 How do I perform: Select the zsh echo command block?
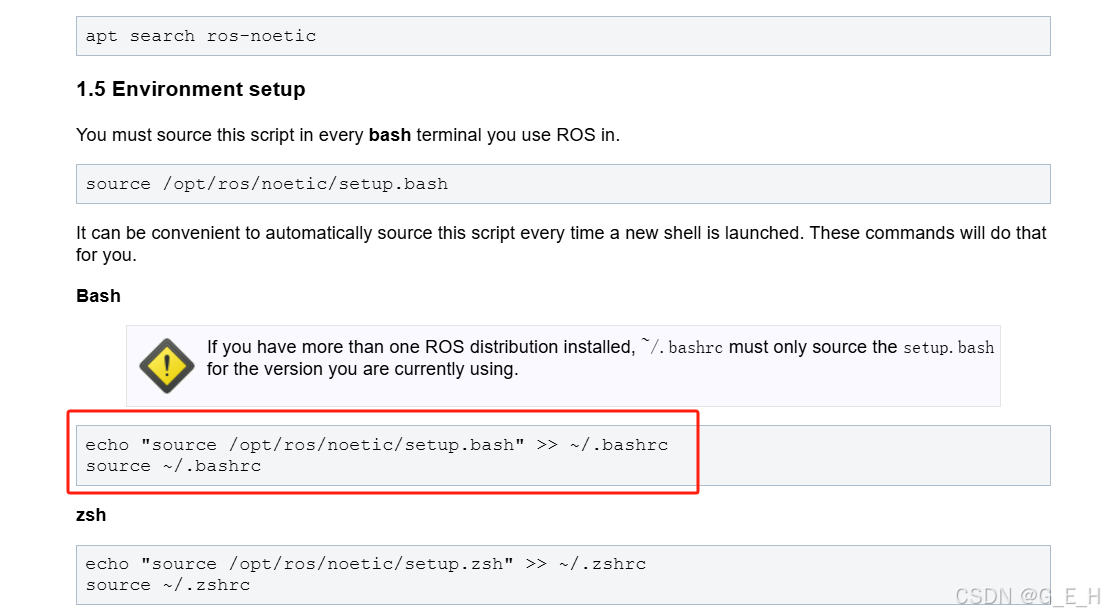click(365, 563)
